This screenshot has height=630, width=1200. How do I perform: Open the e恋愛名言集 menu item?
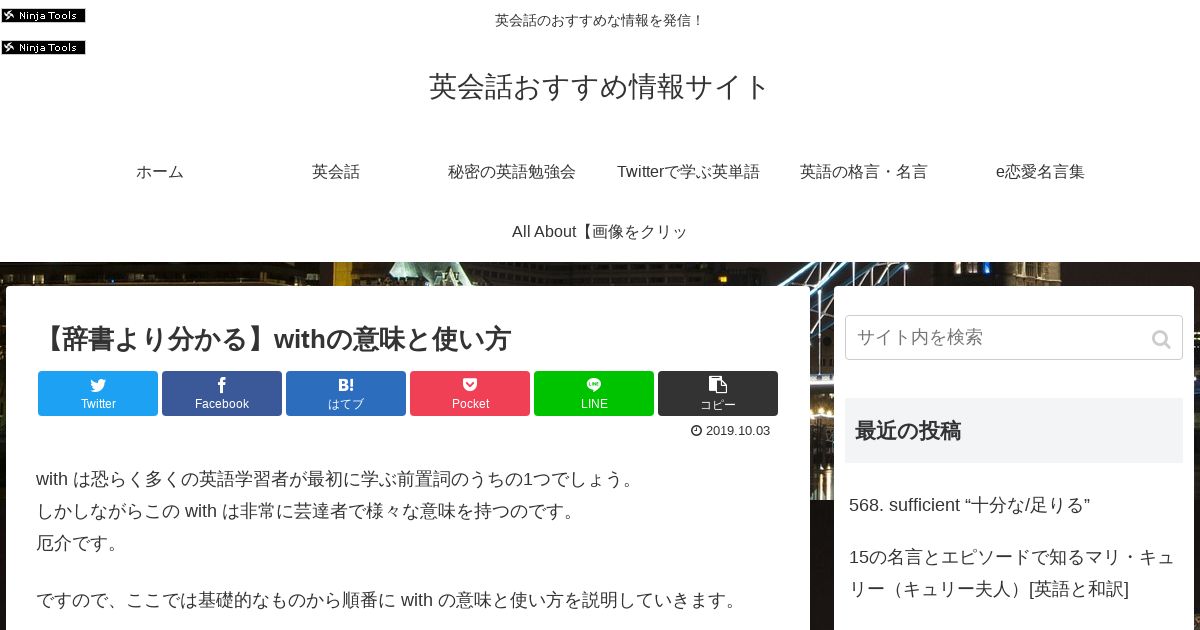coord(1040,172)
